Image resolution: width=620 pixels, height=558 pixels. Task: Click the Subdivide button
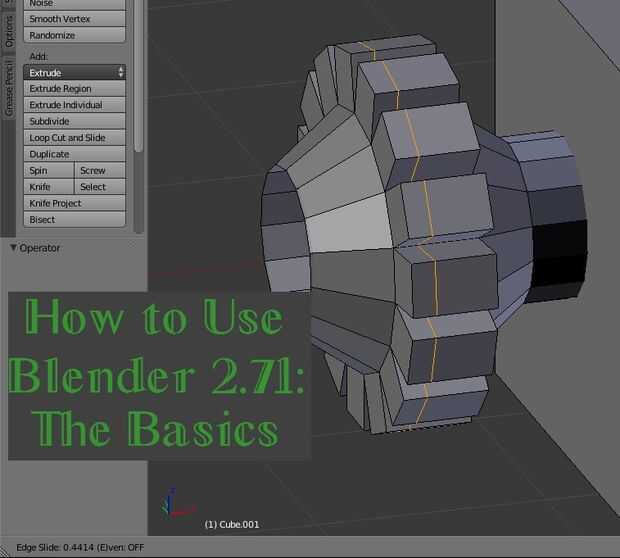[x=74, y=121]
